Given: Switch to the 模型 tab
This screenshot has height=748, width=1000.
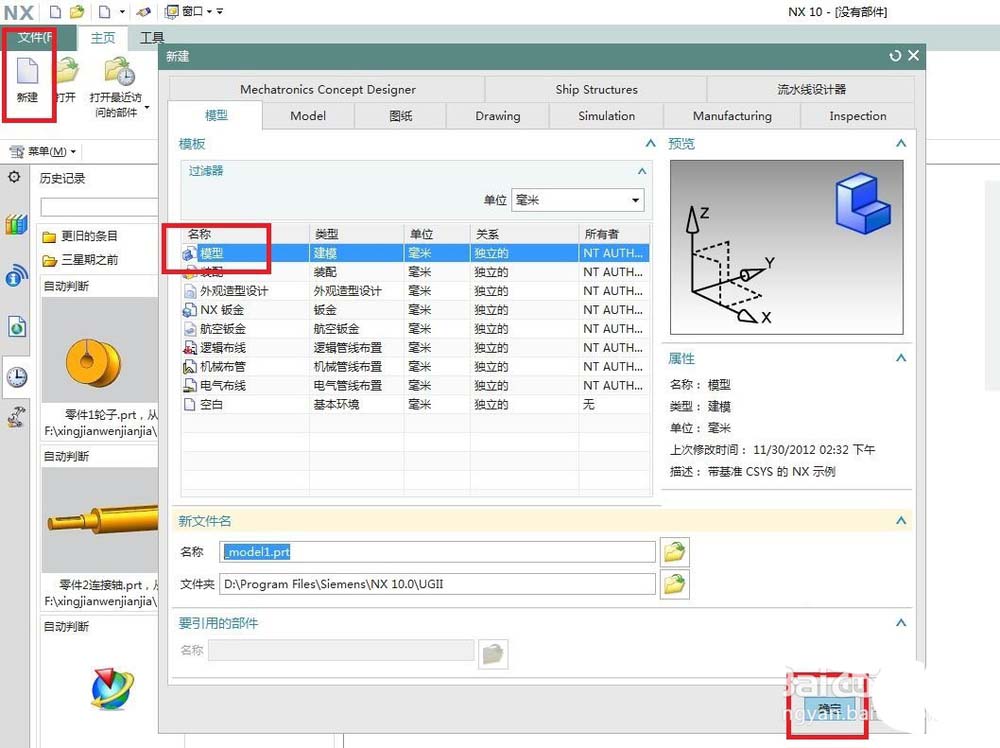Looking at the screenshot, I should 216,115.
